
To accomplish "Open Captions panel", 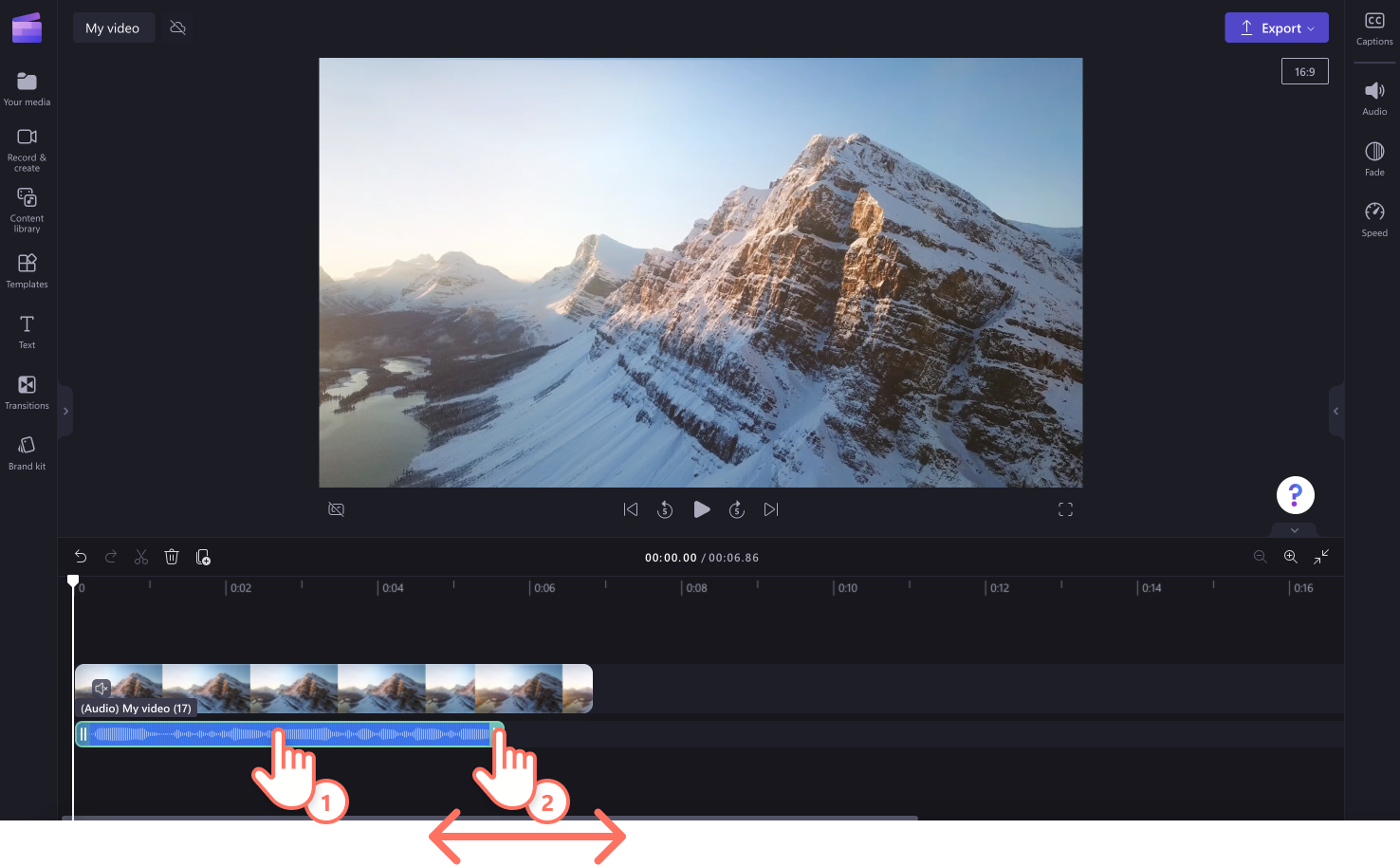I will 1374,28.
